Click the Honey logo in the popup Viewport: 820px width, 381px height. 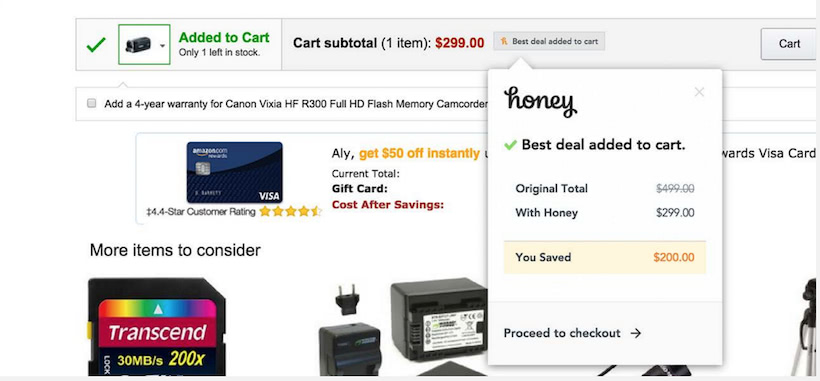(x=540, y=102)
